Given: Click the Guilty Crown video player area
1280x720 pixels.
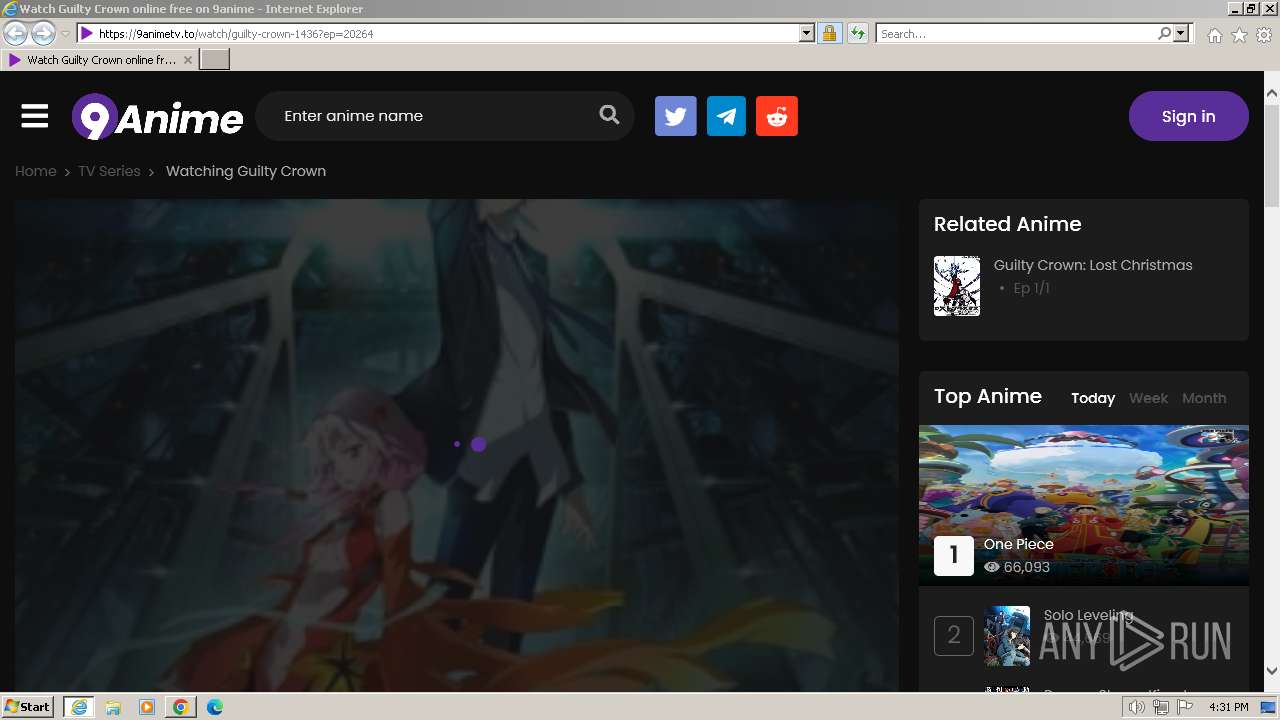Looking at the screenshot, I should [x=456, y=445].
